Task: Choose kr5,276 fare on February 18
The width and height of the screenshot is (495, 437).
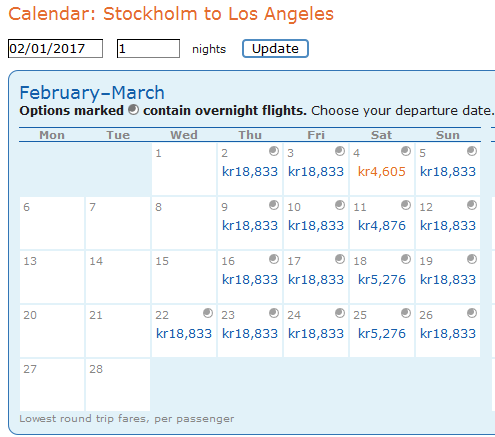Action: click(382, 280)
